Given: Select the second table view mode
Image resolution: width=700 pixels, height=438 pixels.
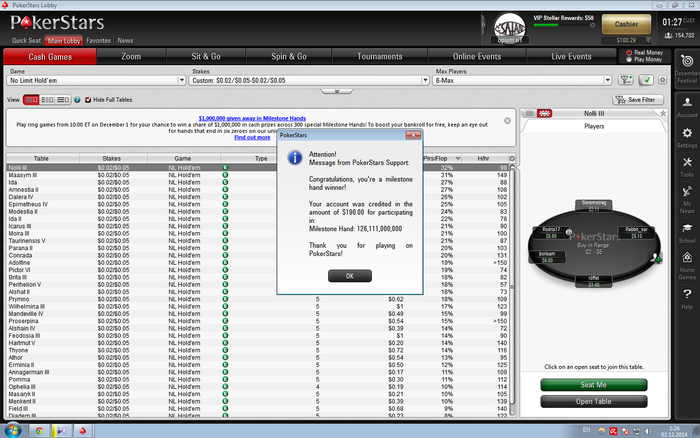Looking at the screenshot, I should click(x=47, y=100).
